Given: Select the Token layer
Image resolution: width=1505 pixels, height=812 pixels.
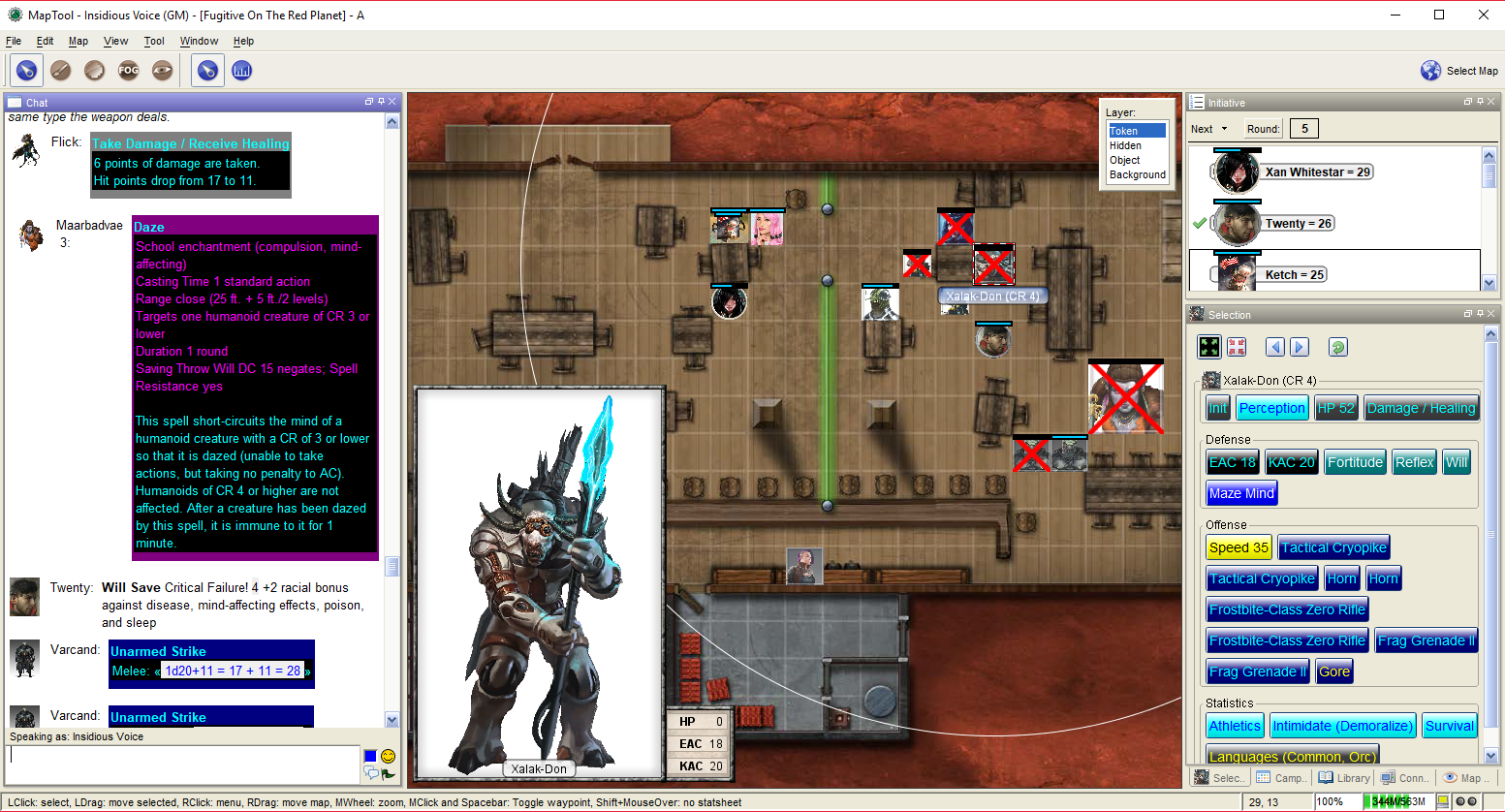Looking at the screenshot, I should click(1137, 131).
